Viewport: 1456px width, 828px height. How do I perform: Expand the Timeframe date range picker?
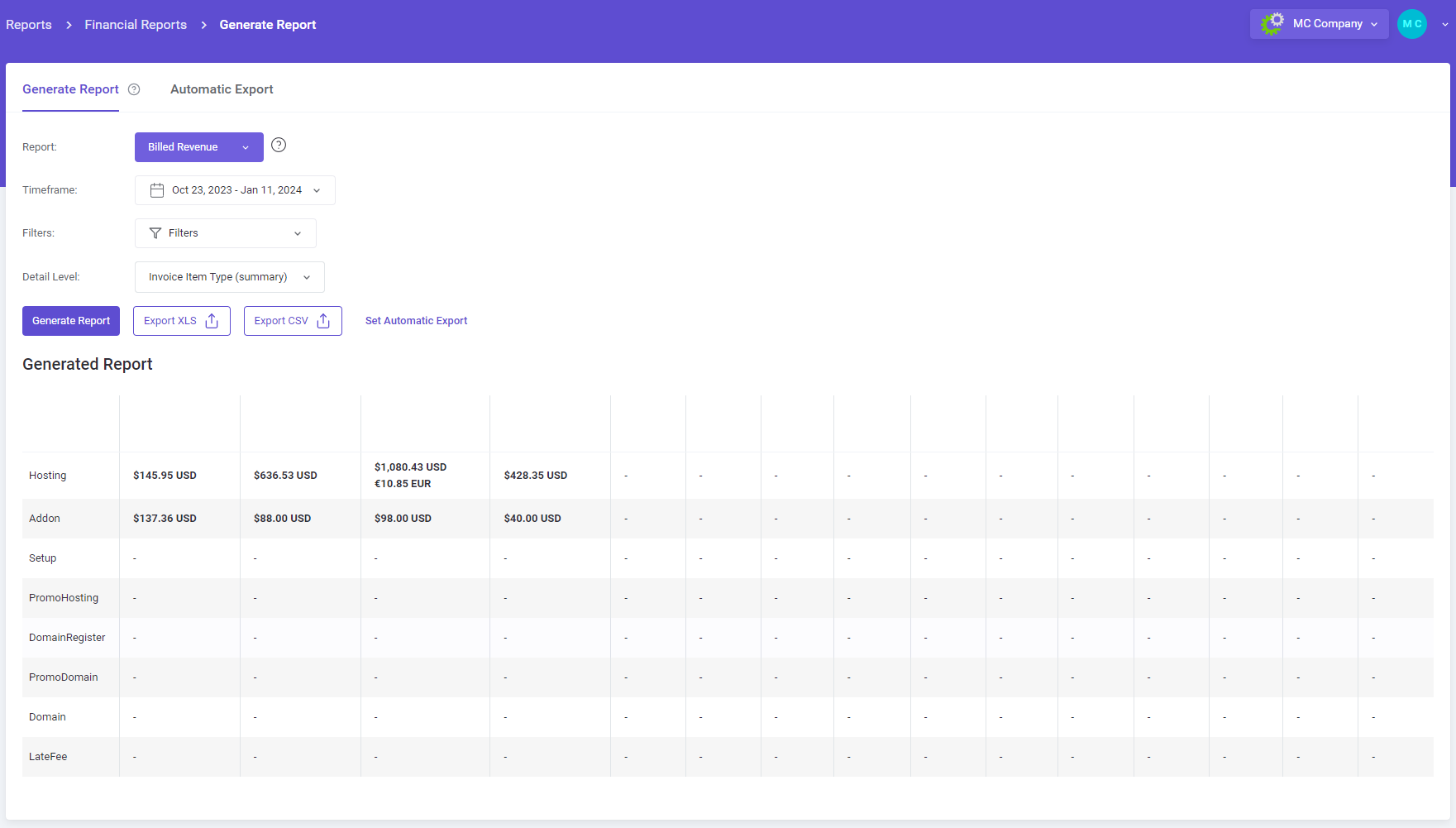click(317, 189)
